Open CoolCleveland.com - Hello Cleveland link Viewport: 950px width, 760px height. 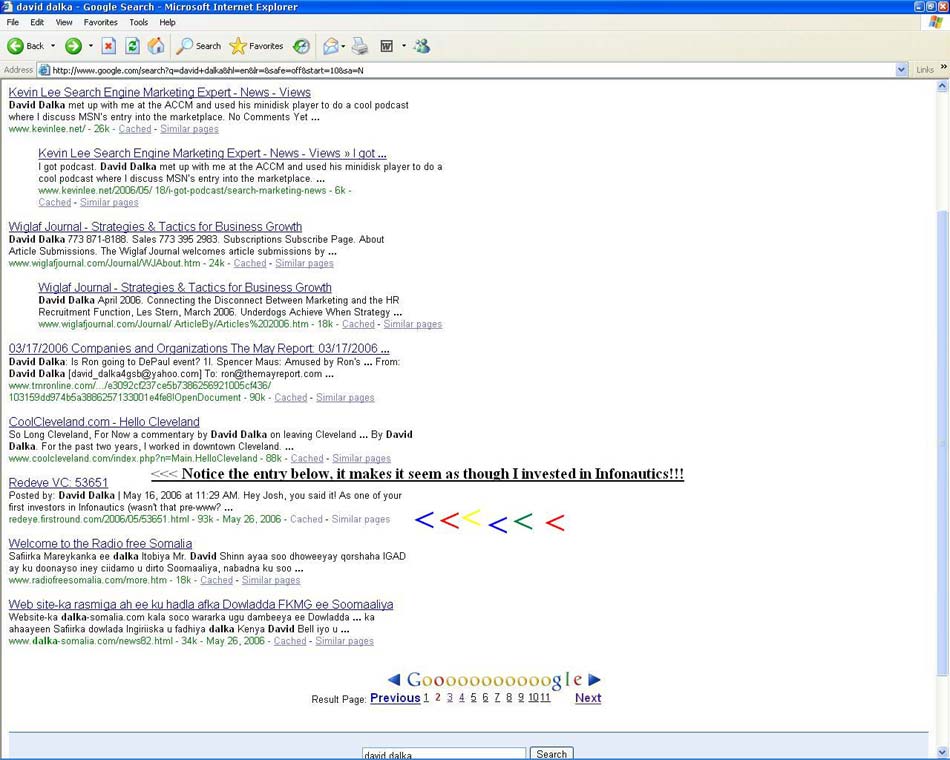pos(104,422)
